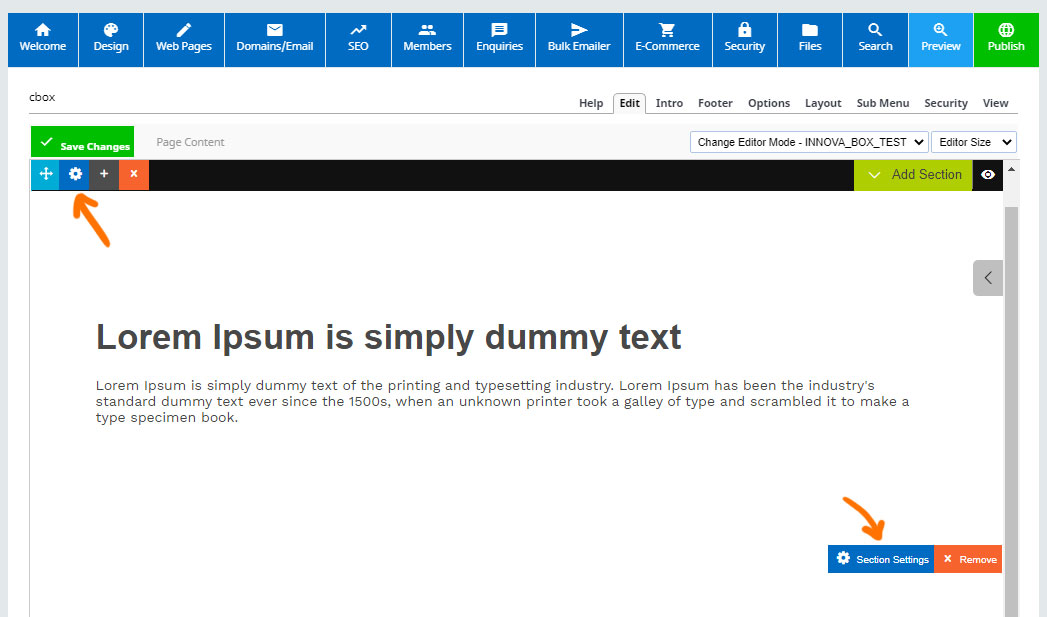Viewport: 1047px width, 617px height.
Task: Click the orange Remove button
Action: [x=968, y=559]
